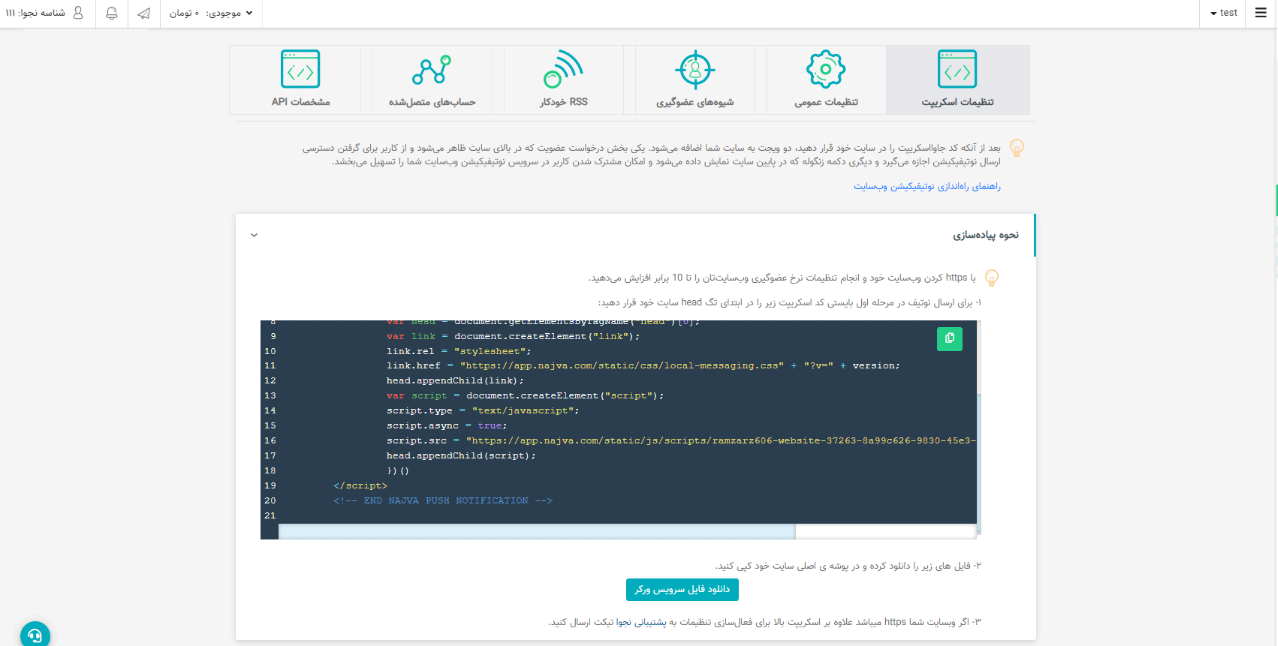The image size is (1278, 646).
Task: Click the lightbulb icon beside https tip
Action: click(992, 278)
